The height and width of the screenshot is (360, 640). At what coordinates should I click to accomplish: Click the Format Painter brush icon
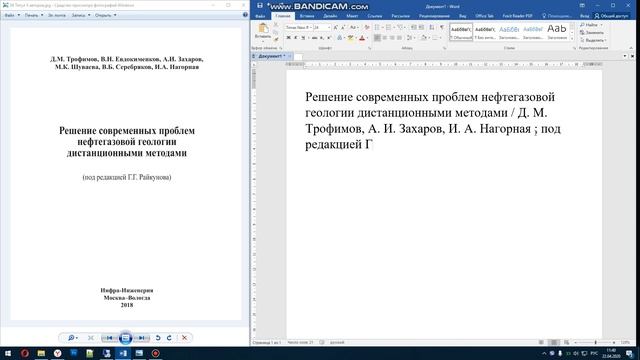click(x=276, y=40)
